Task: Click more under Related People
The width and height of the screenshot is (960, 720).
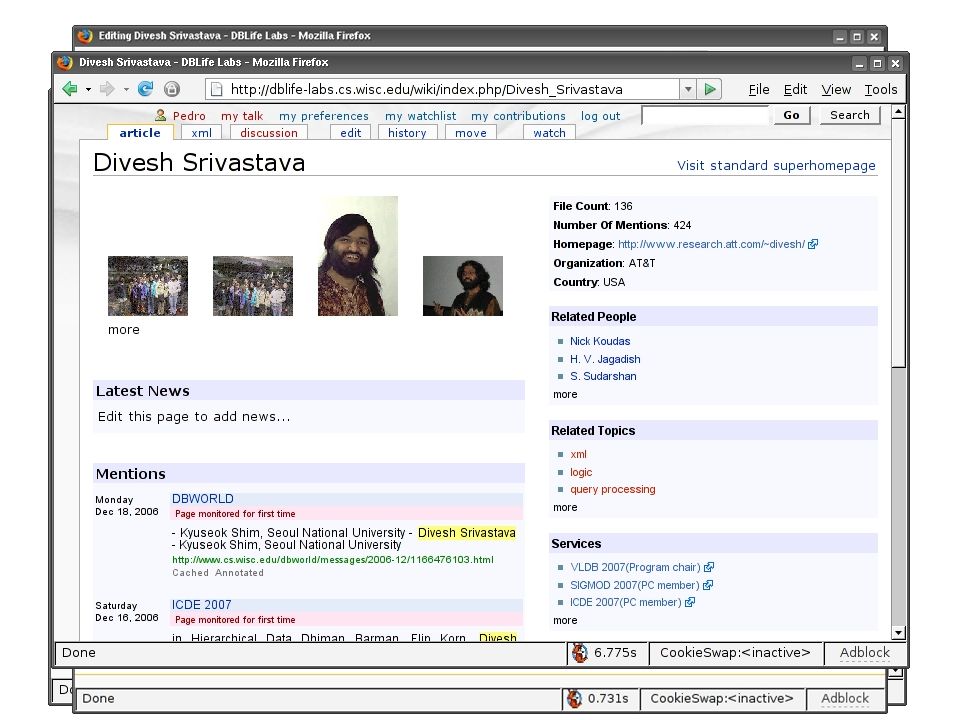Action: pyautogui.click(x=565, y=394)
